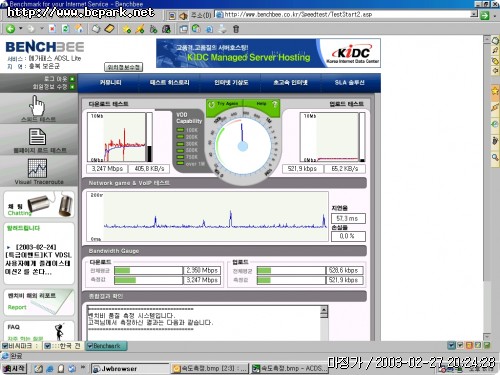
Task: Click the green Go arrow beside address bar
Action: coord(485,15)
